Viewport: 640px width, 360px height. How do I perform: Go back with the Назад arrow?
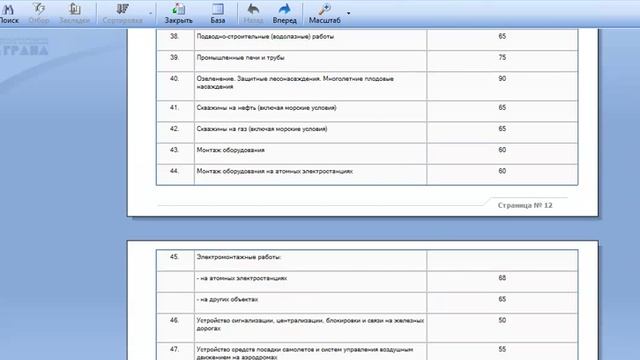pos(253,13)
